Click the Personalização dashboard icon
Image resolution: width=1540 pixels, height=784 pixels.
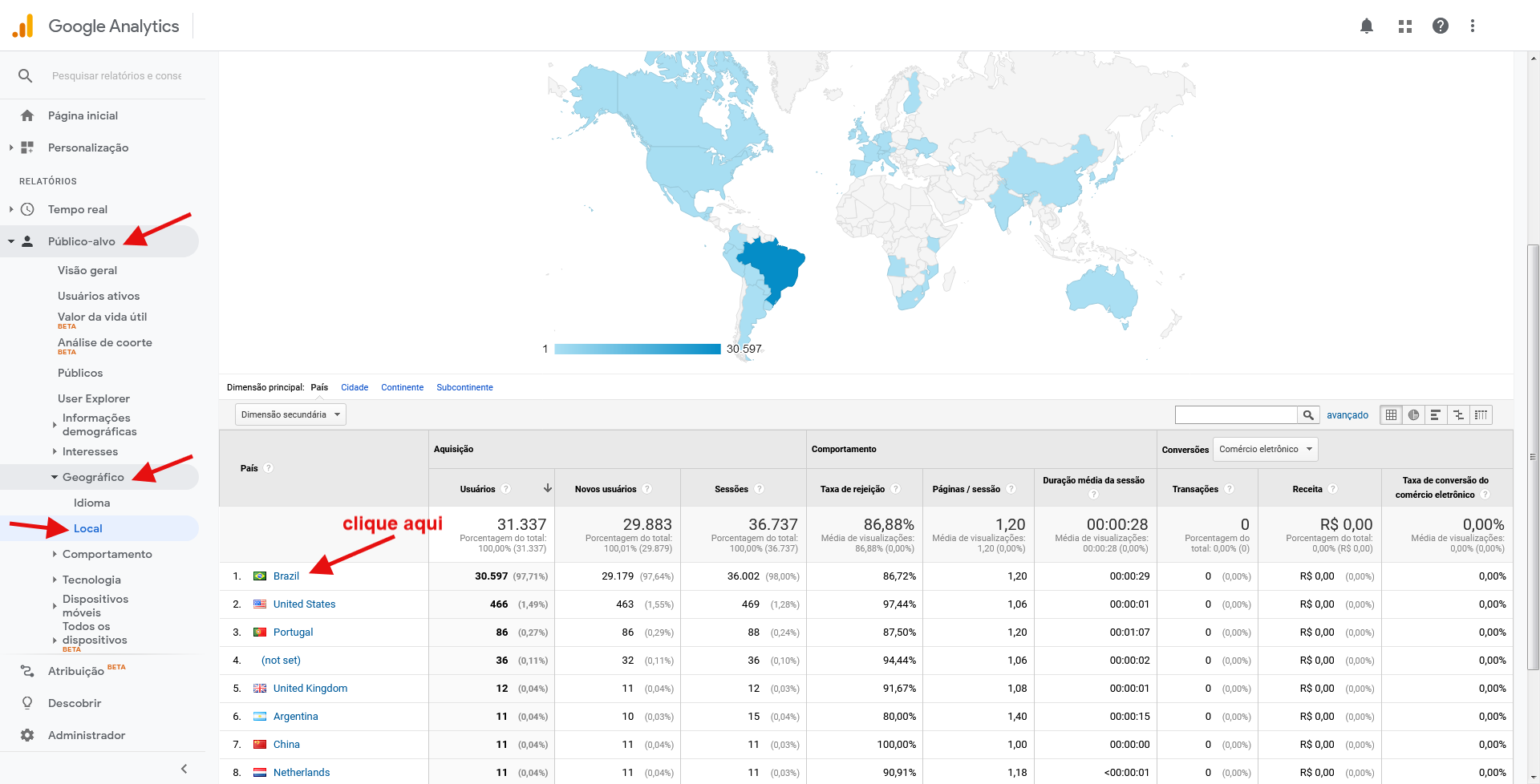click(27, 148)
